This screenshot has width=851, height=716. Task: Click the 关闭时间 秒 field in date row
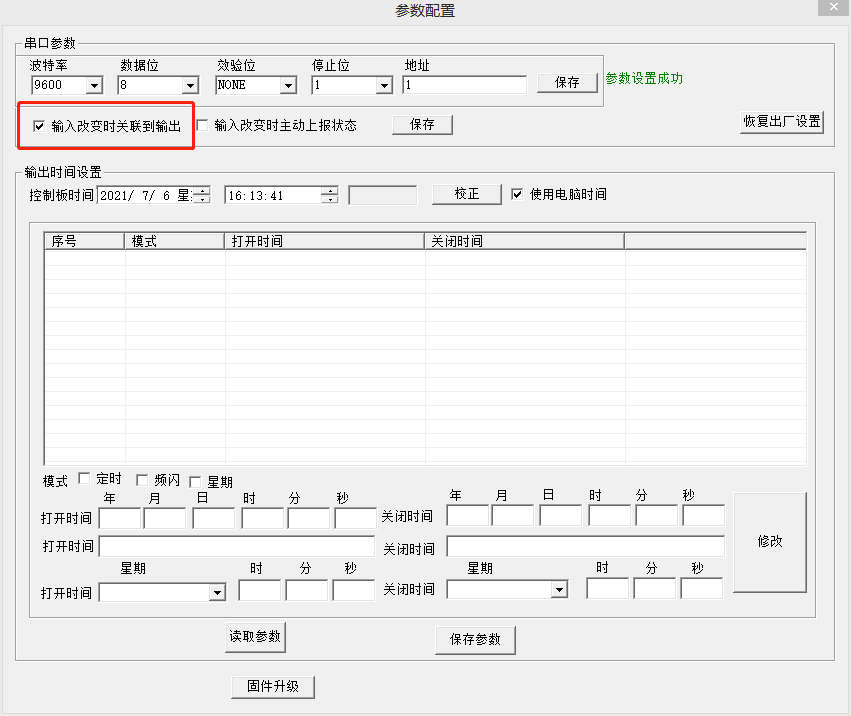(x=703, y=515)
